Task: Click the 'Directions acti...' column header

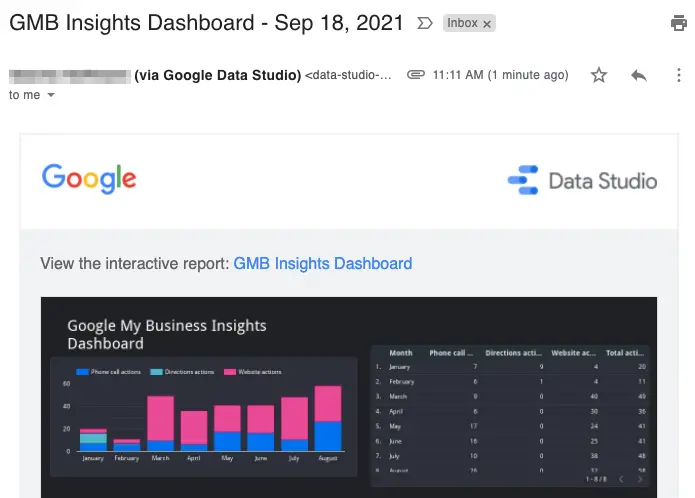Action: [x=513, y=353]
